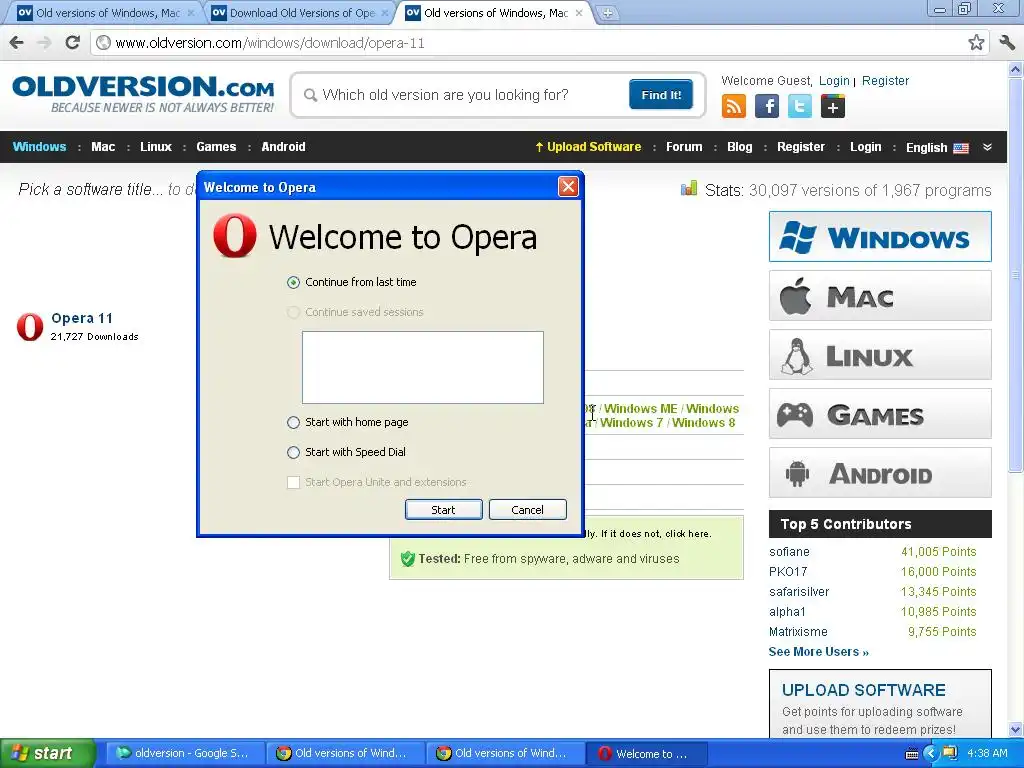Viewport: 1024px width, 768px height.
Task: Click the saved sessions list box
Action: pyautogui.click(x=423, y=368)
